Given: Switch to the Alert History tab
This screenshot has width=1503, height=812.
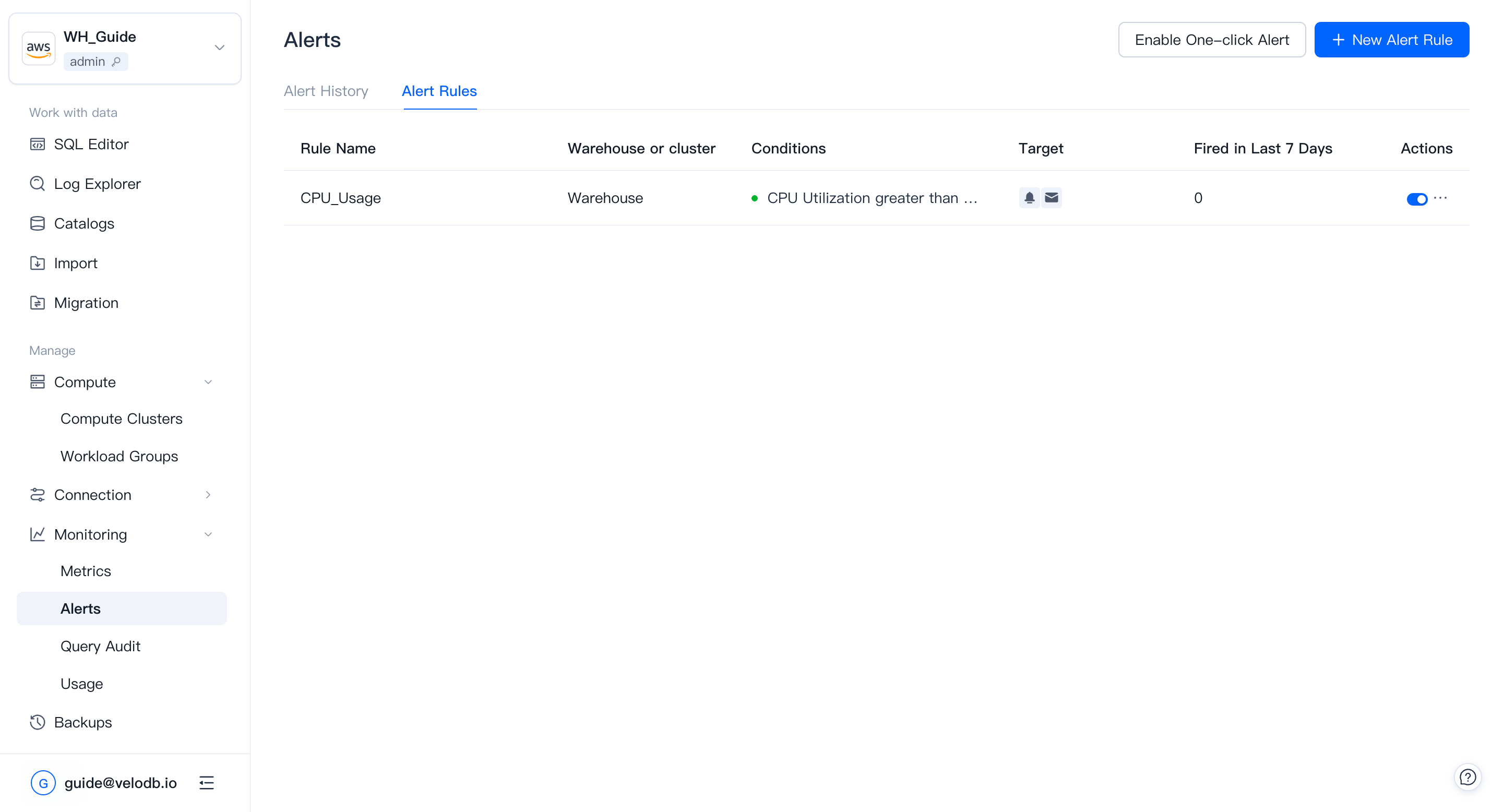Looking at the screenshot, I should (x=326, y=91).
